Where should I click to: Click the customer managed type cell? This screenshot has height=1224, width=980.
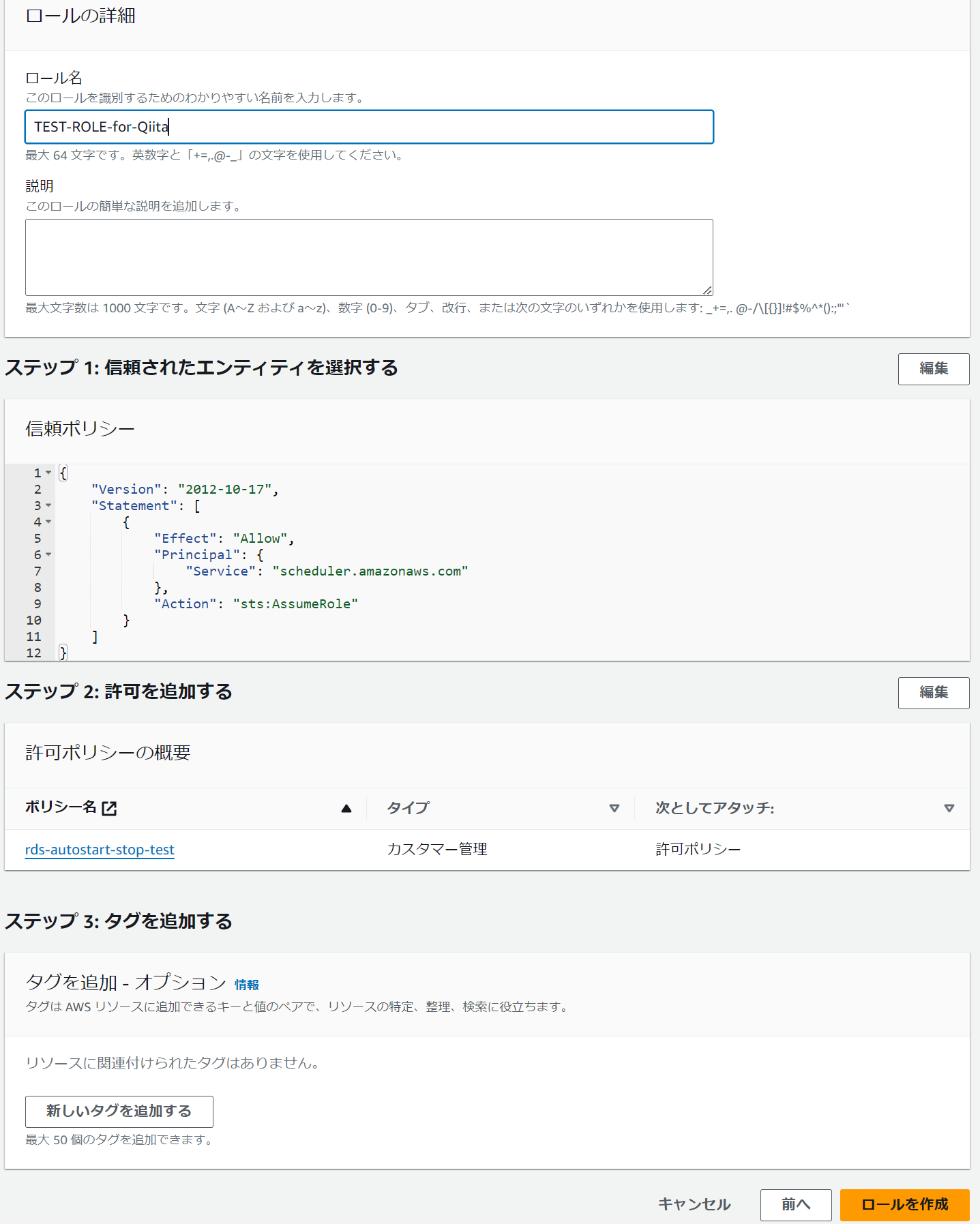click(x=437, y=850)
